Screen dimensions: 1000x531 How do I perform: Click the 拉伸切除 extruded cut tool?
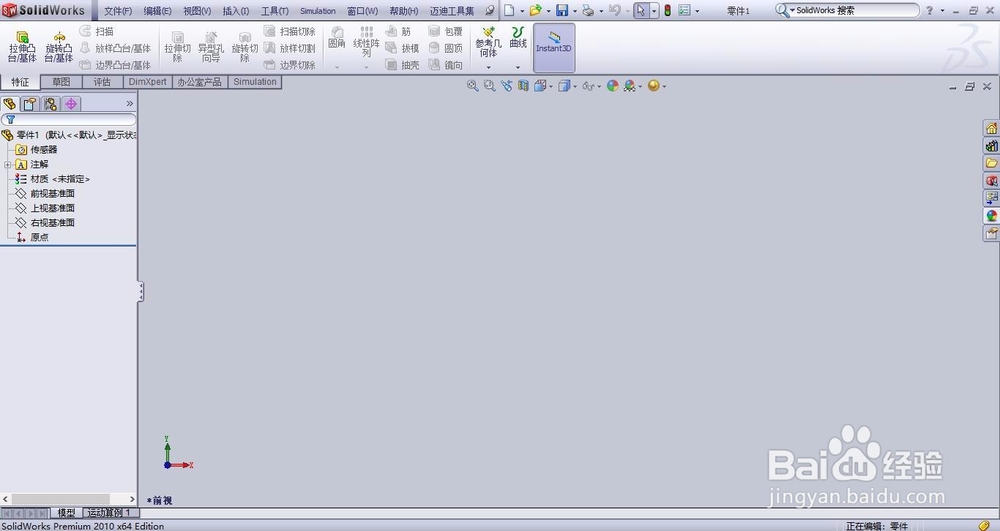pyautogui.click(x=177, y=47)
